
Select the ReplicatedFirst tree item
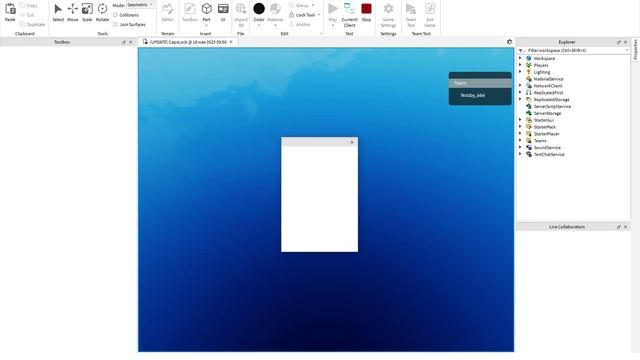(x=548, y=93)
